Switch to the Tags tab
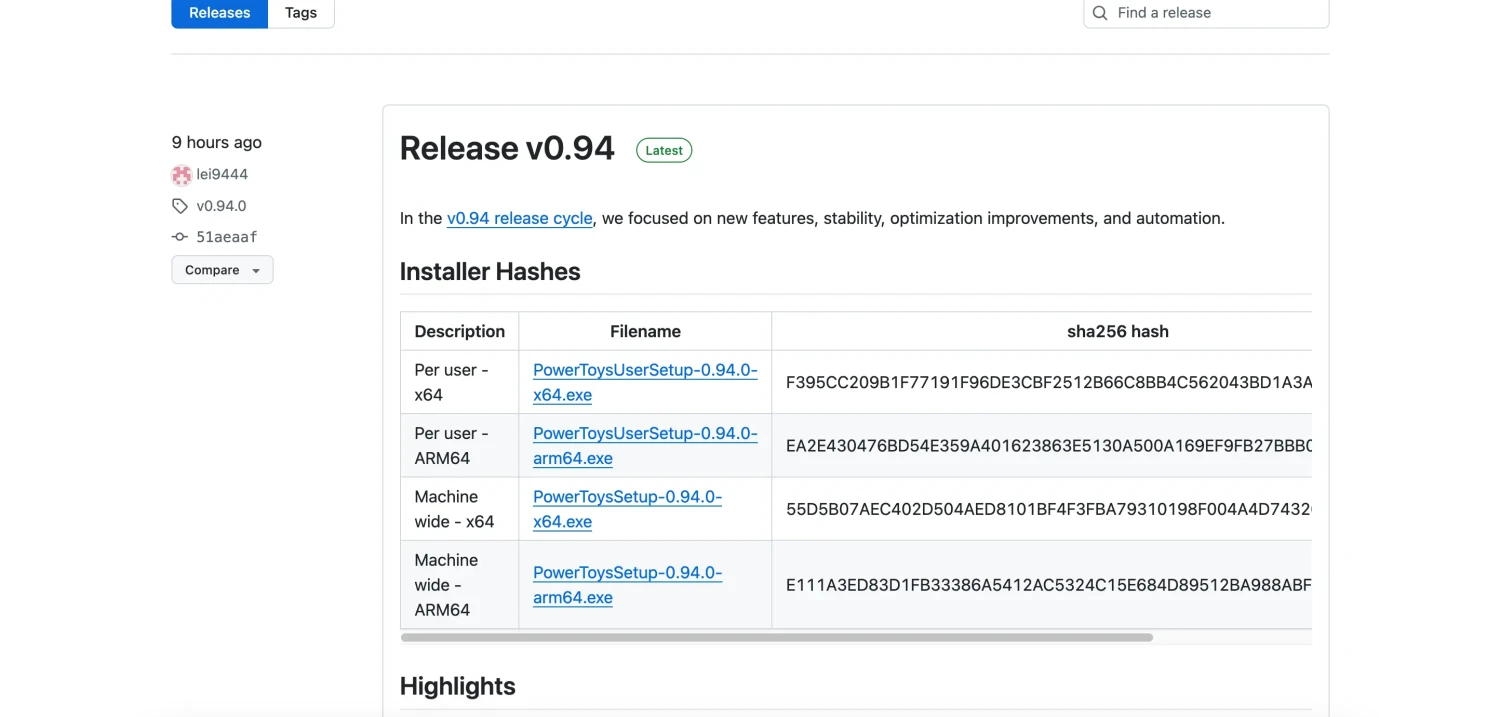 tap(301, 13)
